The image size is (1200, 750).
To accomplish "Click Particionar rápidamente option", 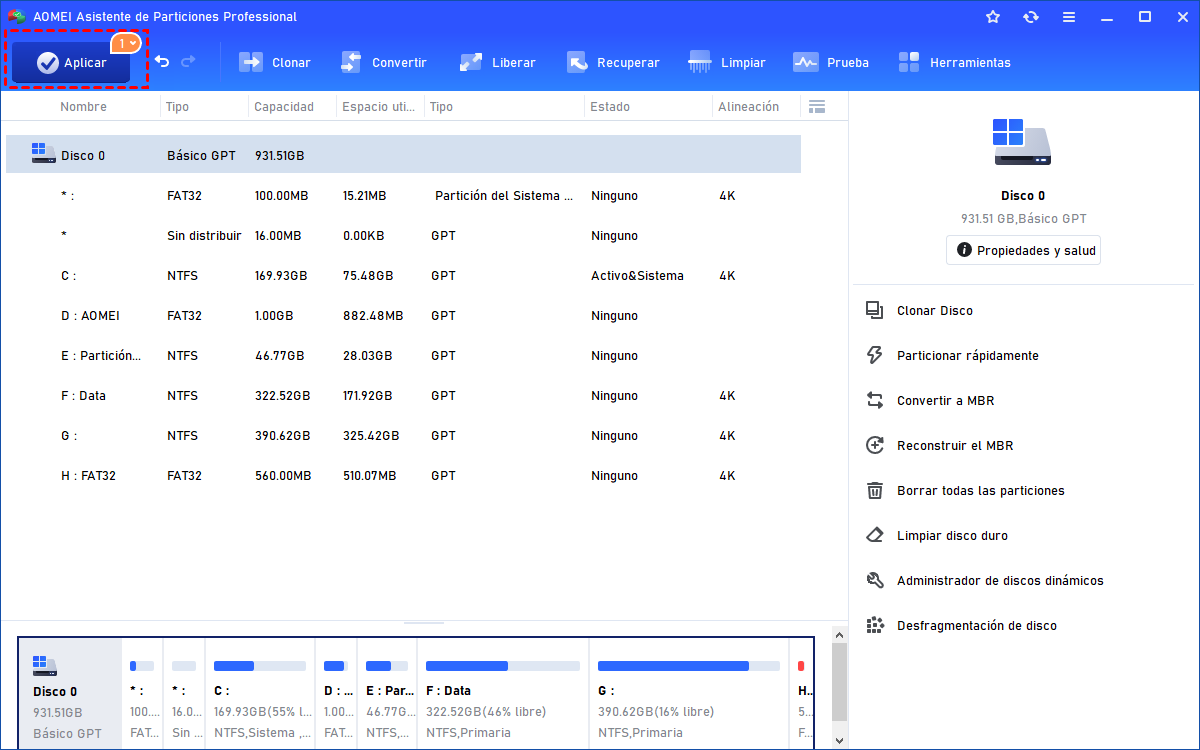I will (968, 356).
